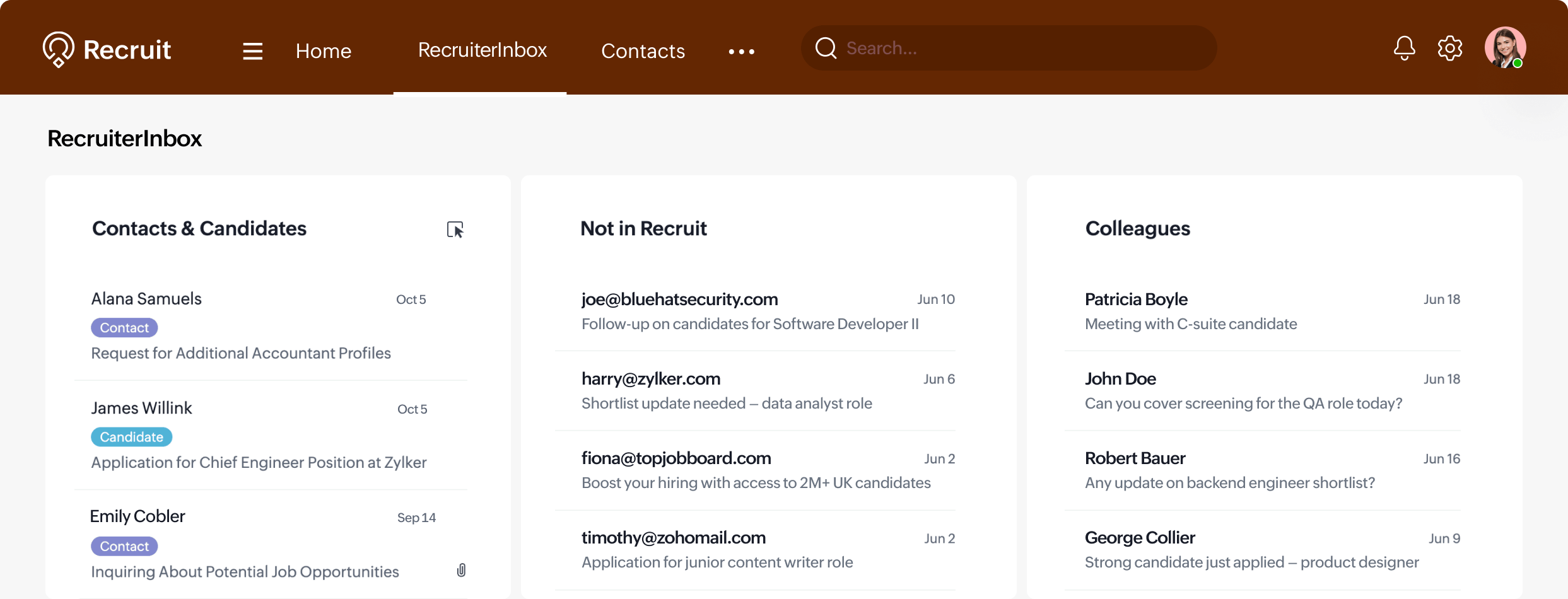Toggle the Contact tag on Emily Cobler
This screenshot has width=1568, height=599.
124,546
